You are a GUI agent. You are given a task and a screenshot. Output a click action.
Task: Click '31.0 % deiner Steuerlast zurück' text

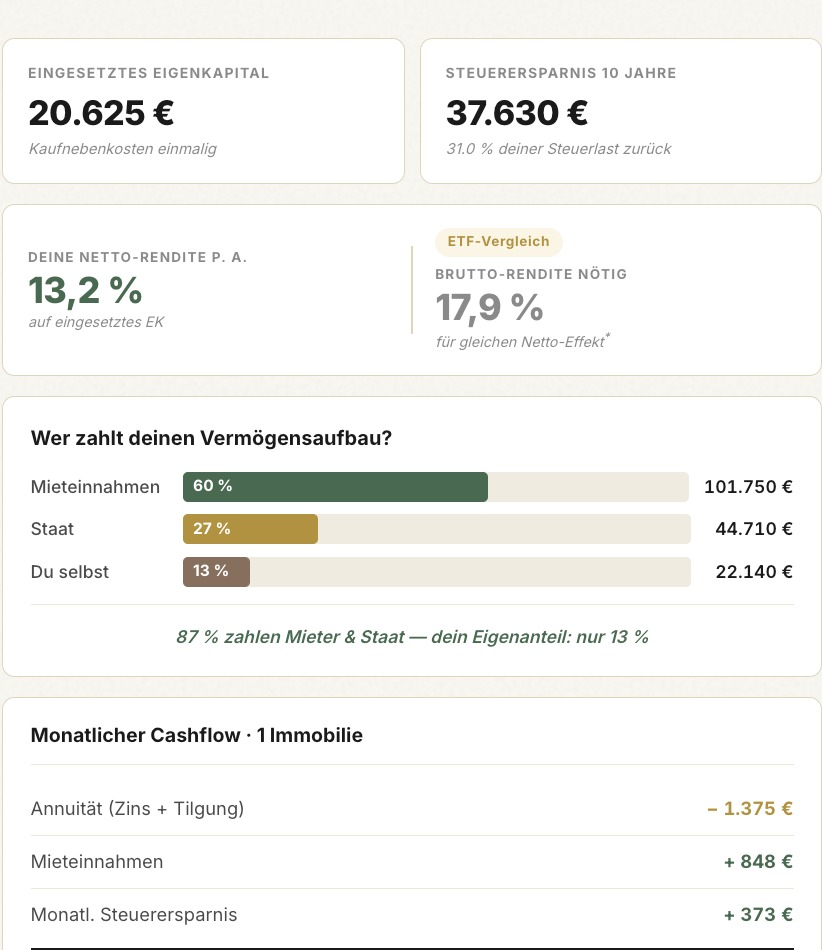558,149
